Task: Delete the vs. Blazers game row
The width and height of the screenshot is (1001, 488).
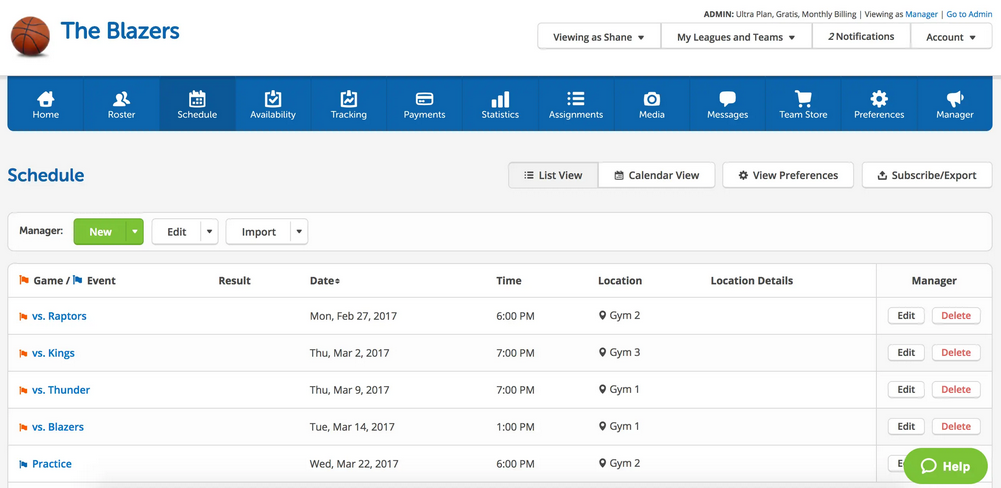Action: pyautogui.click(x=956, y=427)
